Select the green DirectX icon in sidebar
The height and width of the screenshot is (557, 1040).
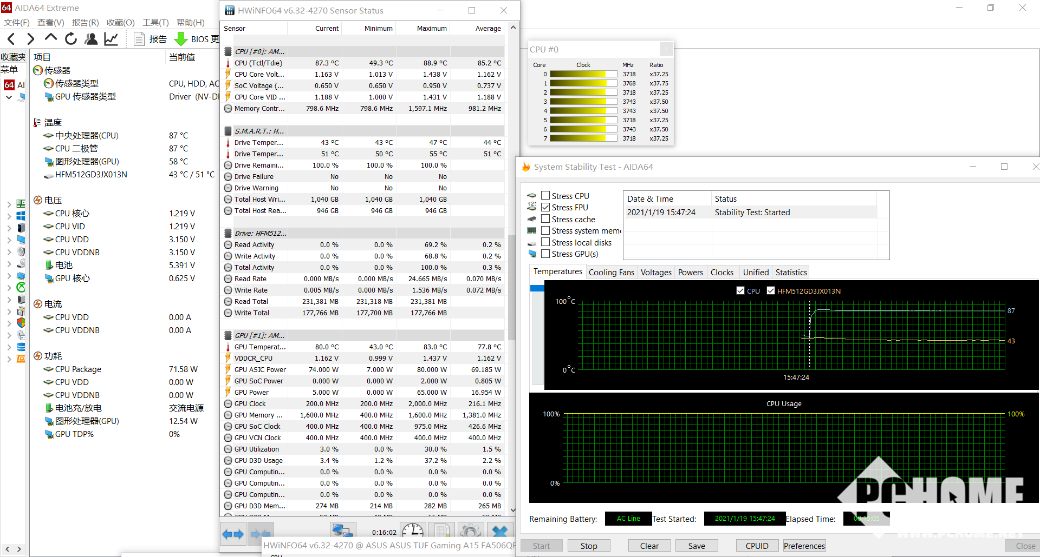[x=21, y=286]
